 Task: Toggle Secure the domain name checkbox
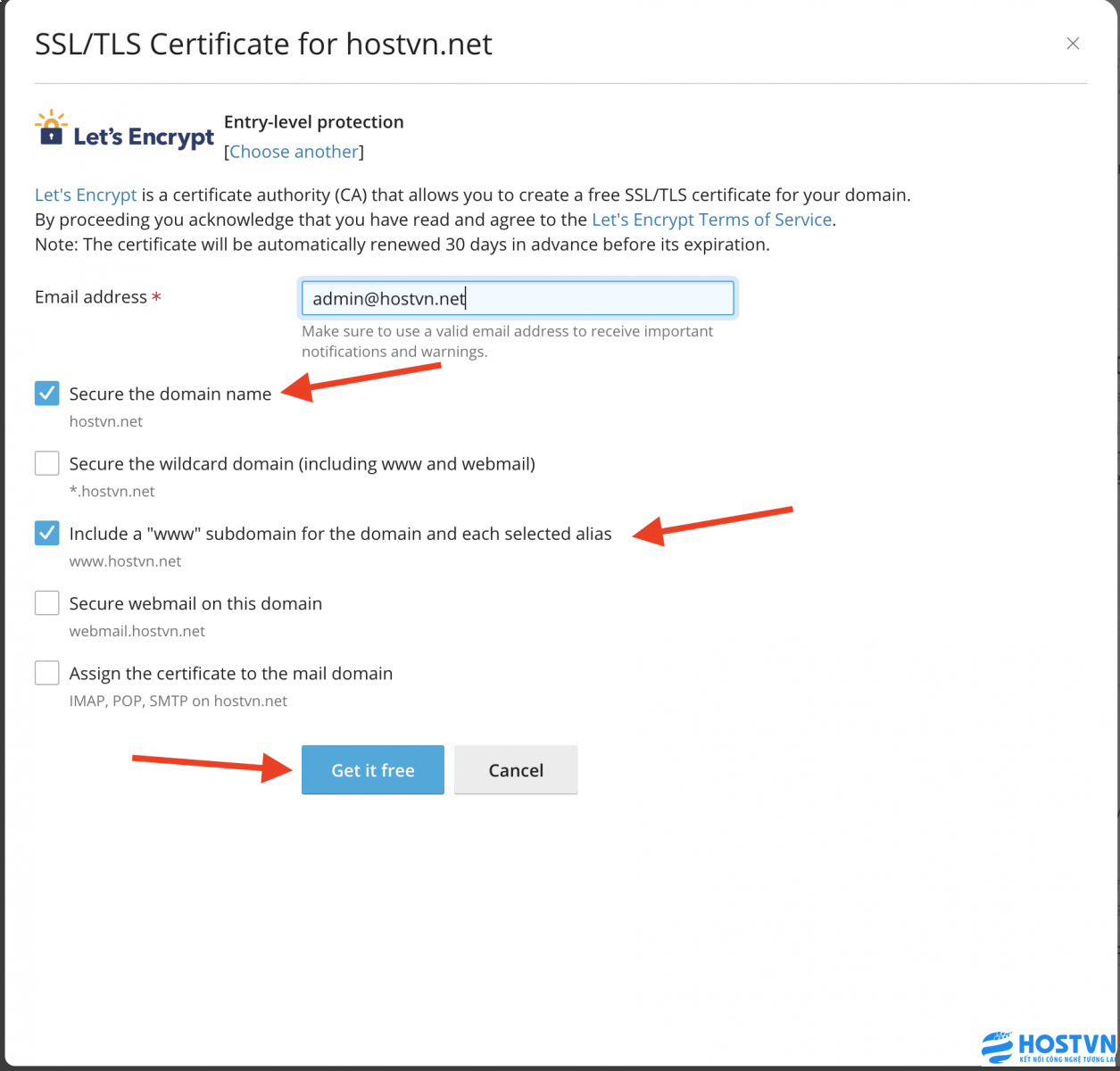coord(47,394)
